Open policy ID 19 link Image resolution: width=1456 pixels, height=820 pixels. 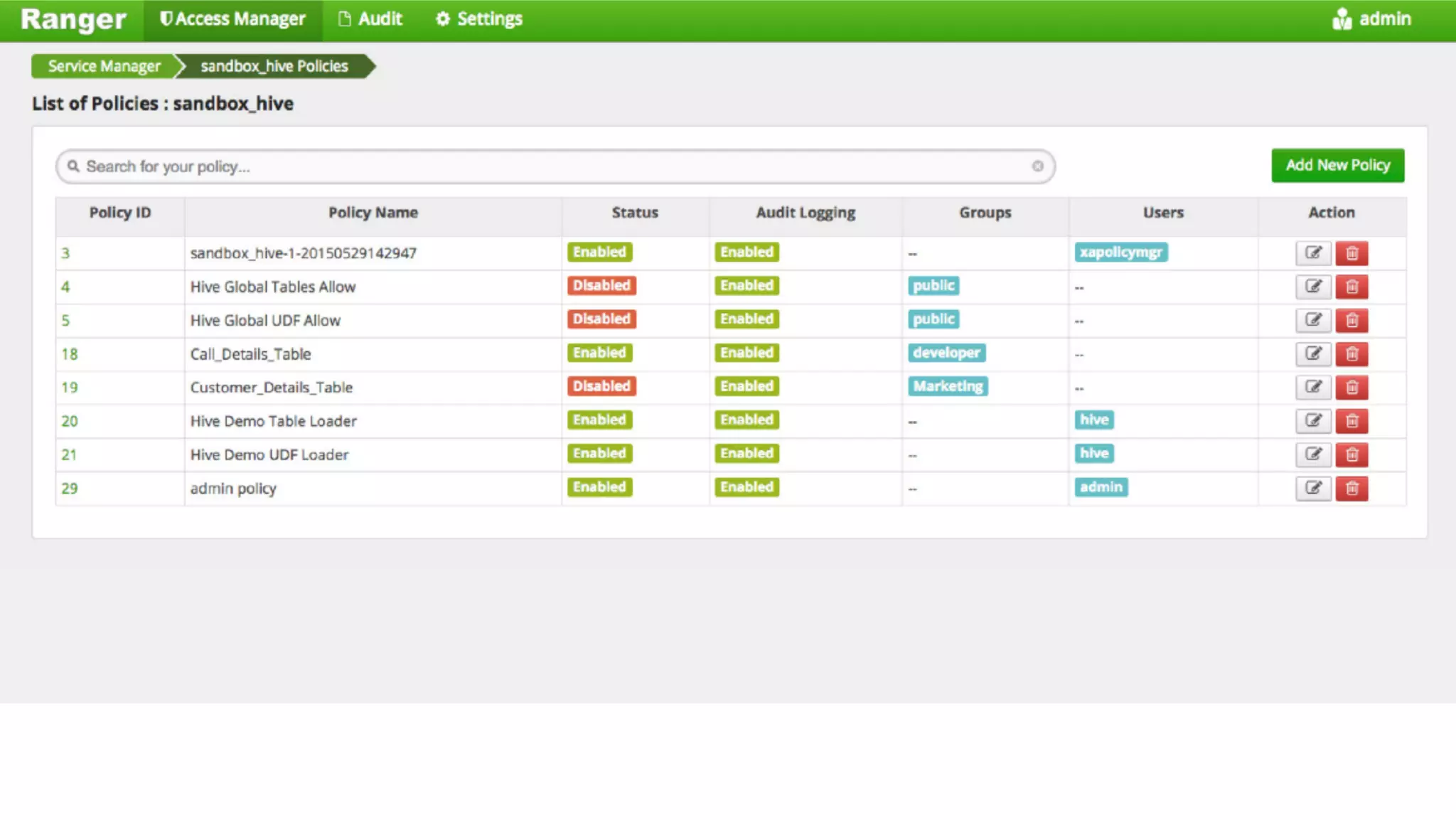pos(69,387)
